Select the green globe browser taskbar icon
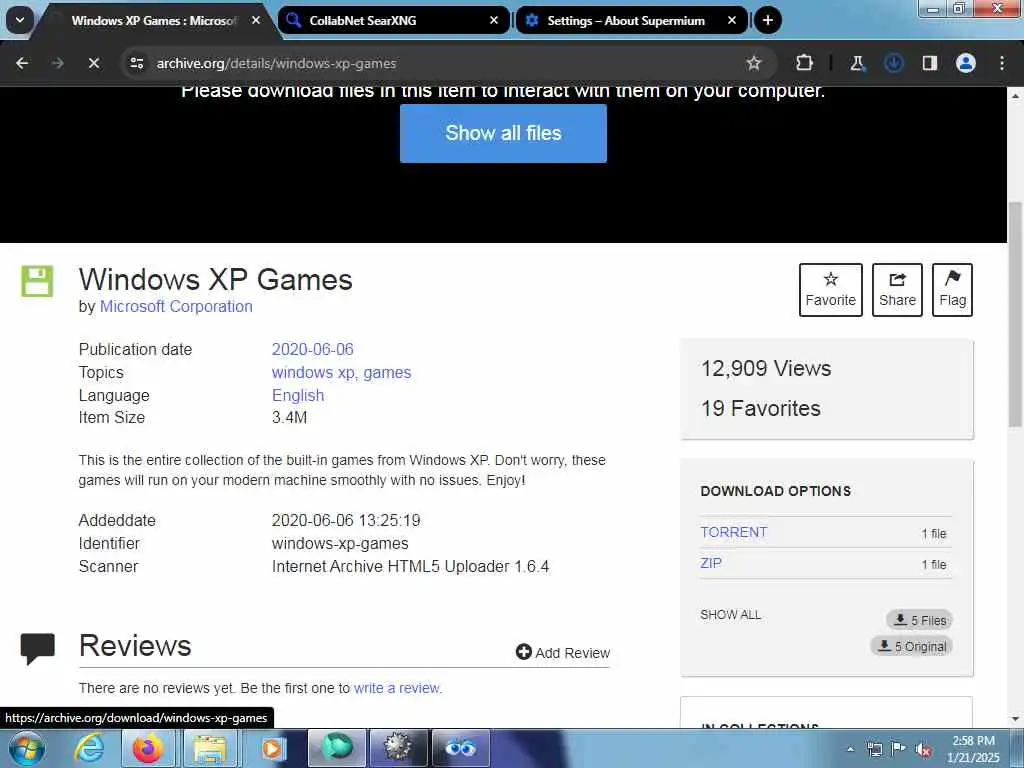This screenshot has height=768, width=1024. click(x=337, y=748)
